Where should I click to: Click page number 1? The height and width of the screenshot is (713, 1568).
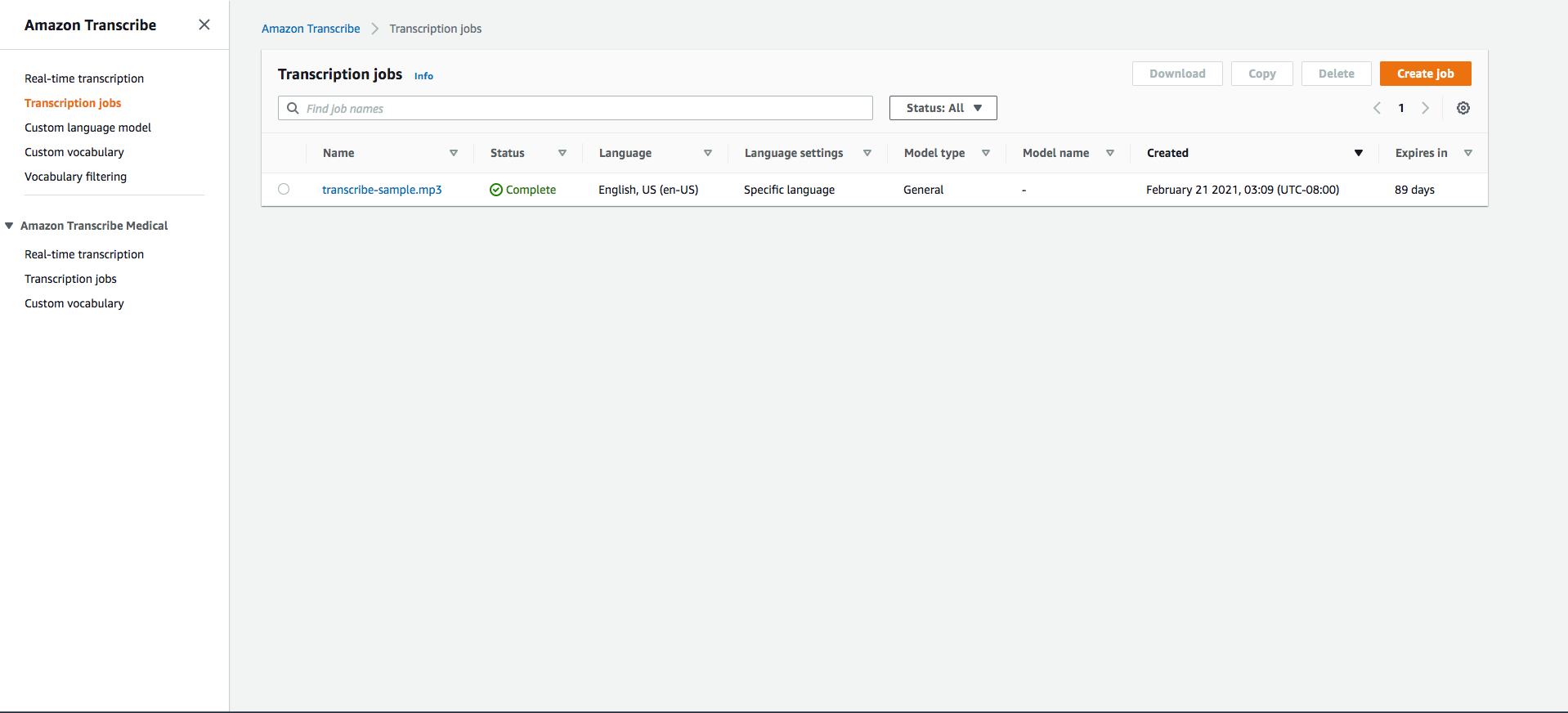(x=1401, y=108)
